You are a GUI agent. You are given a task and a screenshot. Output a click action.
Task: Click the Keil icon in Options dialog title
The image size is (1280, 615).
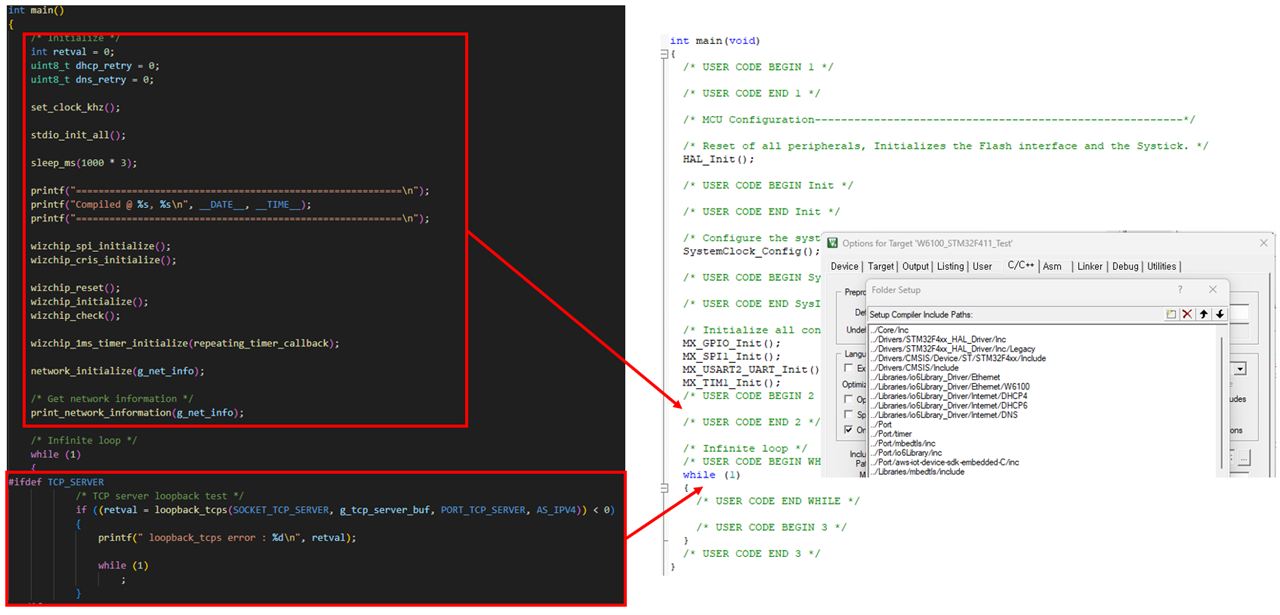click(833, 243)
